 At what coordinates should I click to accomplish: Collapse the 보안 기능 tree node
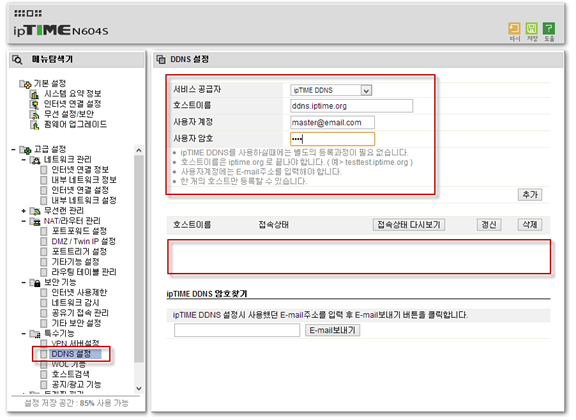(x=24, y=283)
